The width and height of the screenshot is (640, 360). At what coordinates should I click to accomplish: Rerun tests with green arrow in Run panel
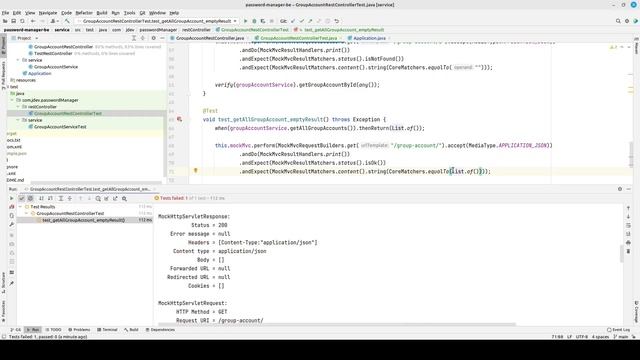11,198
